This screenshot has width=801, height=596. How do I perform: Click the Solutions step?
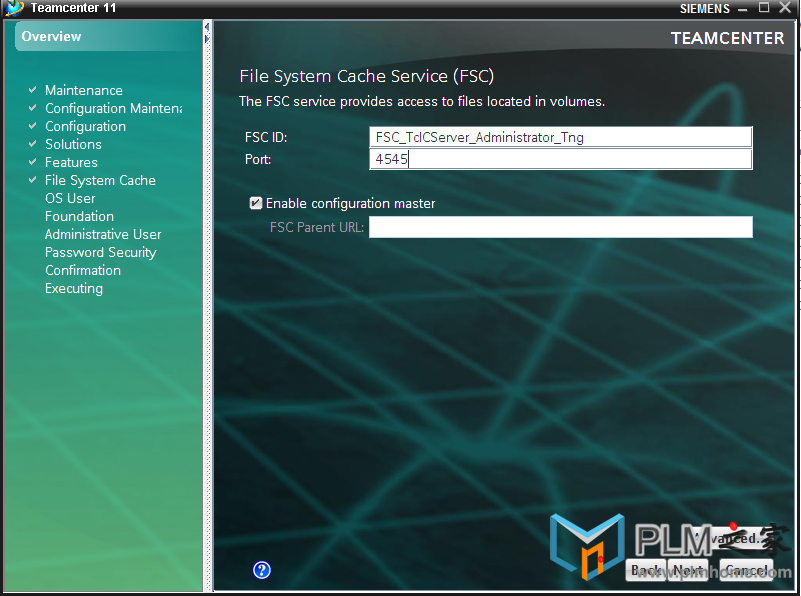[x=73, y=145]
